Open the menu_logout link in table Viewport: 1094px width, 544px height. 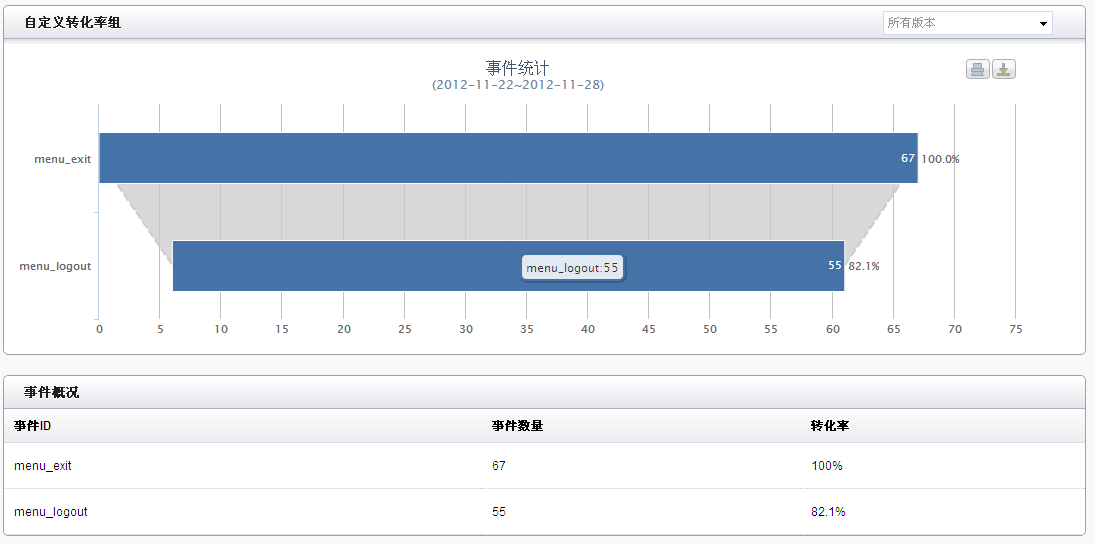coord(50,512)
